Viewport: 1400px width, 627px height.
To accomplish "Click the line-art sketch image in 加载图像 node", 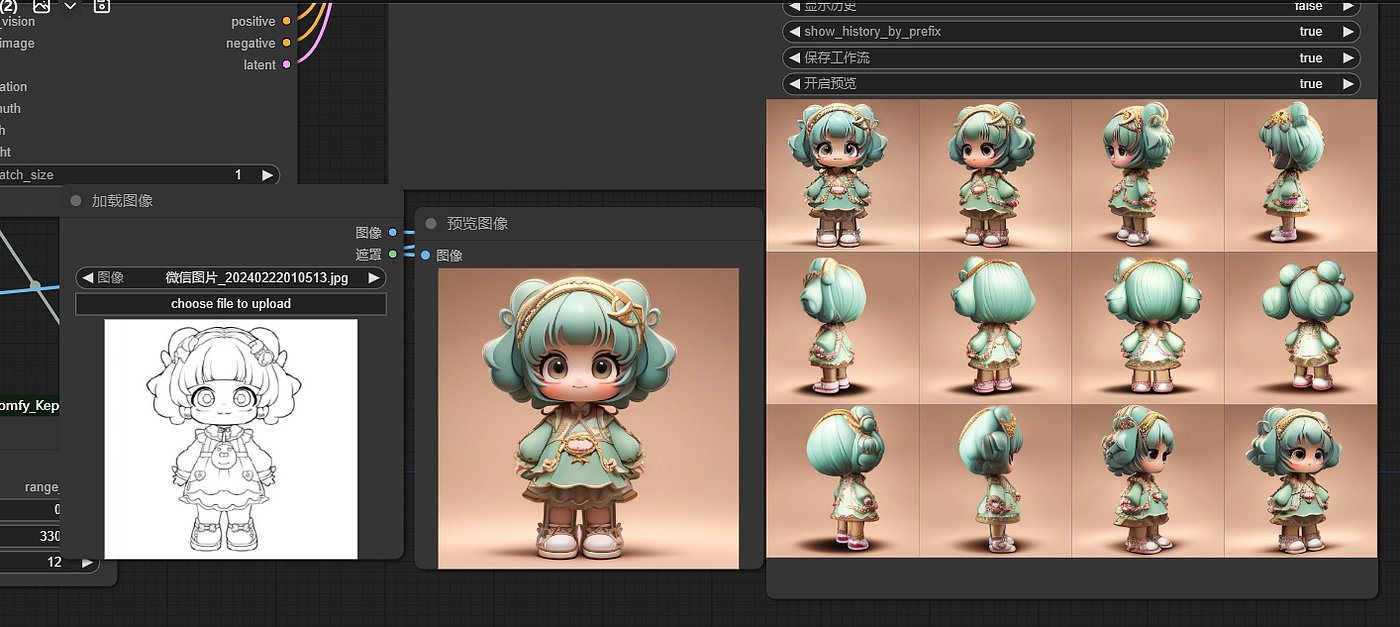I will (x=231, y=438).
